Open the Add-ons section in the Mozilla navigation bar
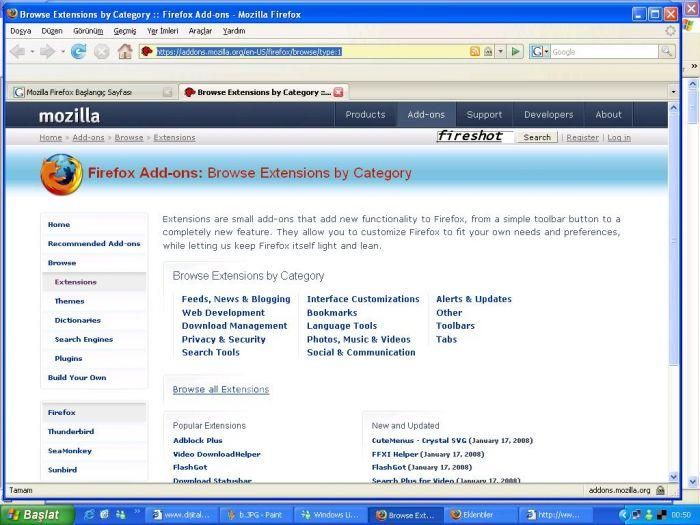The width and height of the screenshot is (700, 525). pos(426,115)
